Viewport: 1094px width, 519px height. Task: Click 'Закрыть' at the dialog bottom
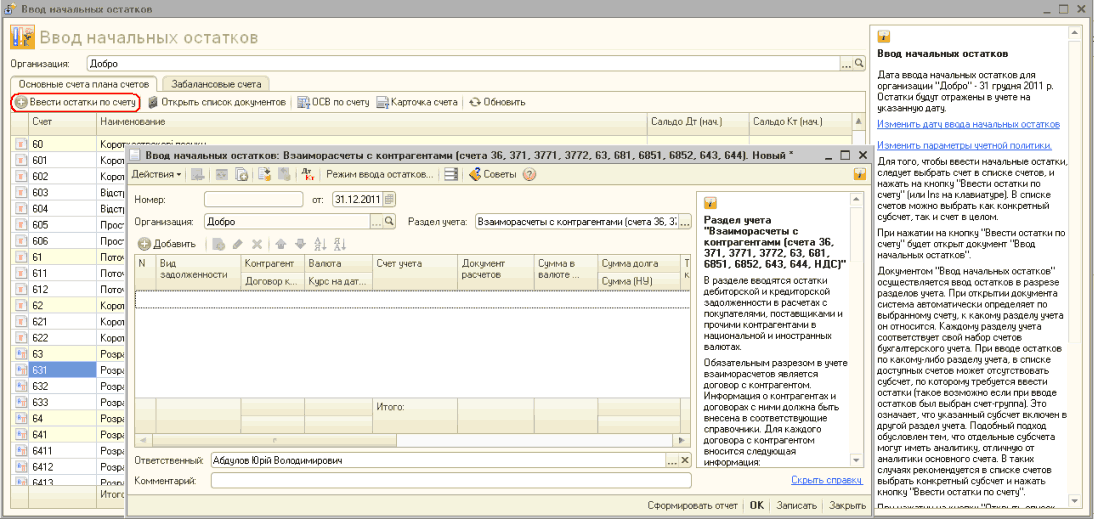846,506
